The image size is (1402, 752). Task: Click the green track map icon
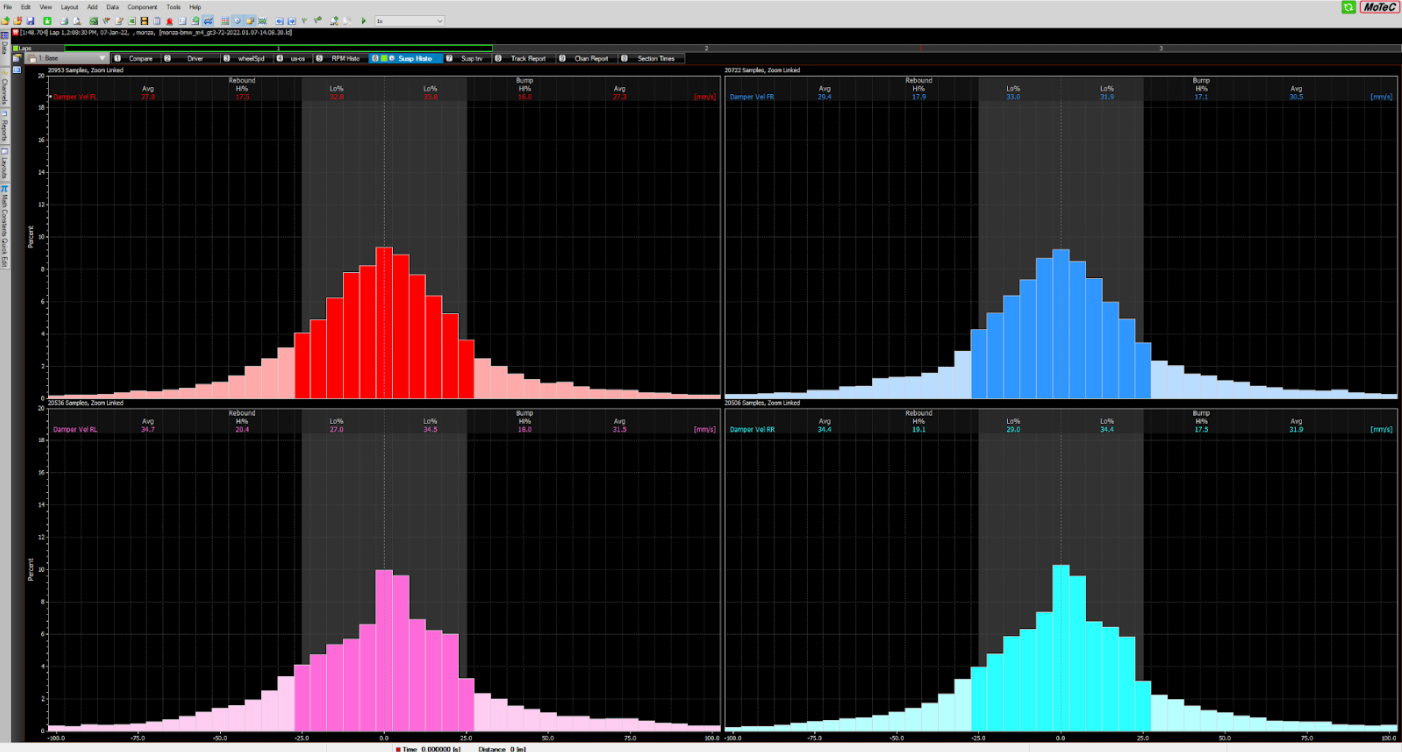(x=93, y=21)
